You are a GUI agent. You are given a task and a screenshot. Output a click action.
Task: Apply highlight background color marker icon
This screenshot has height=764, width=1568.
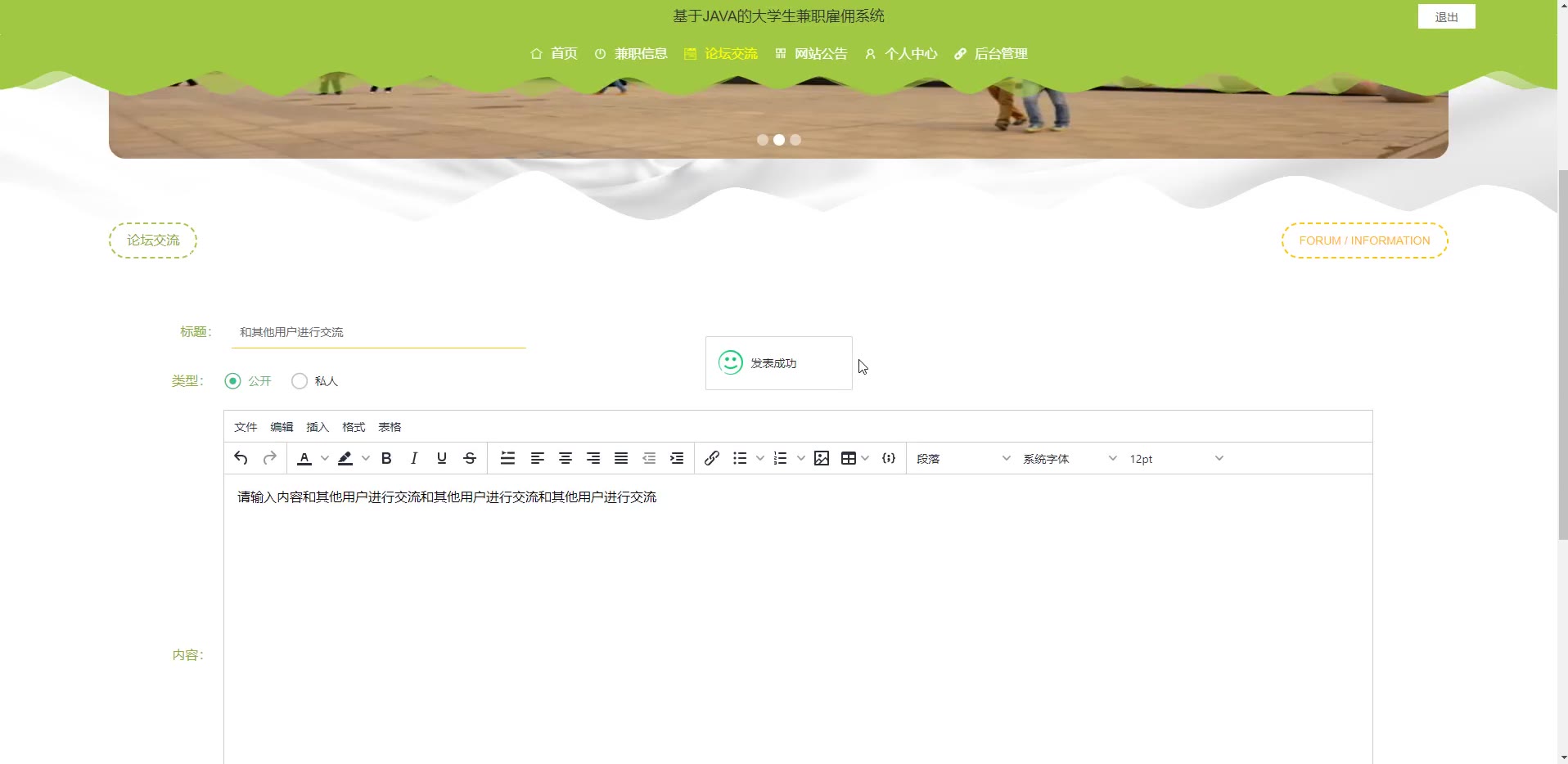(x=345, y=458)
